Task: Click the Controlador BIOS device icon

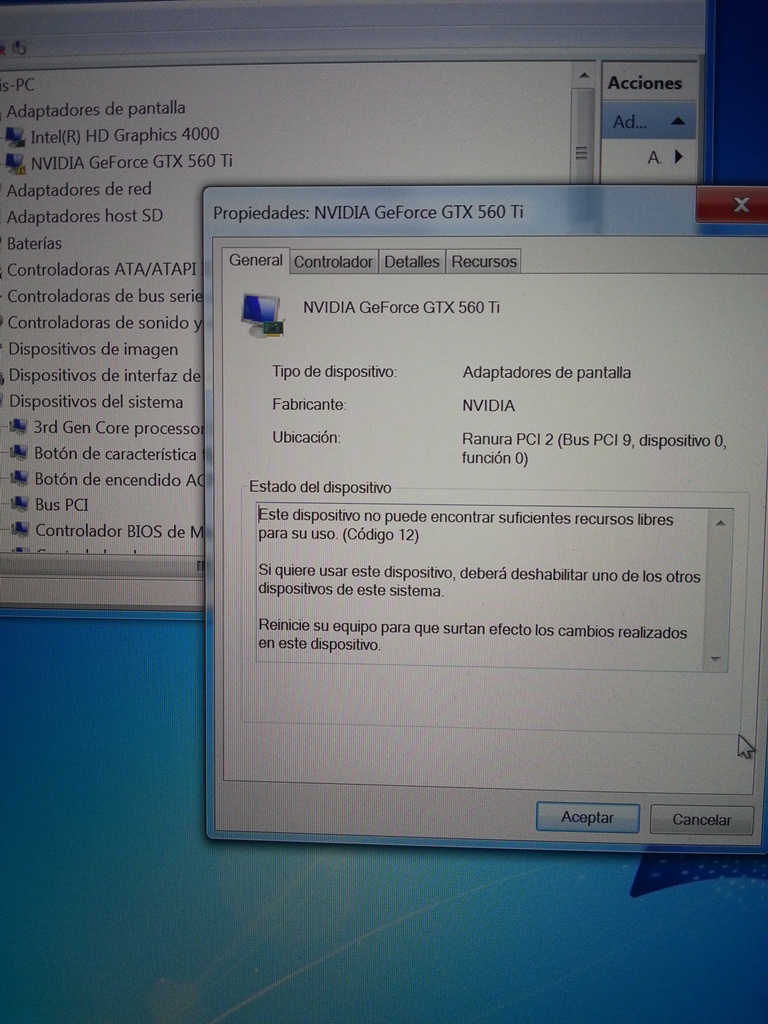Action: point(20,529)
